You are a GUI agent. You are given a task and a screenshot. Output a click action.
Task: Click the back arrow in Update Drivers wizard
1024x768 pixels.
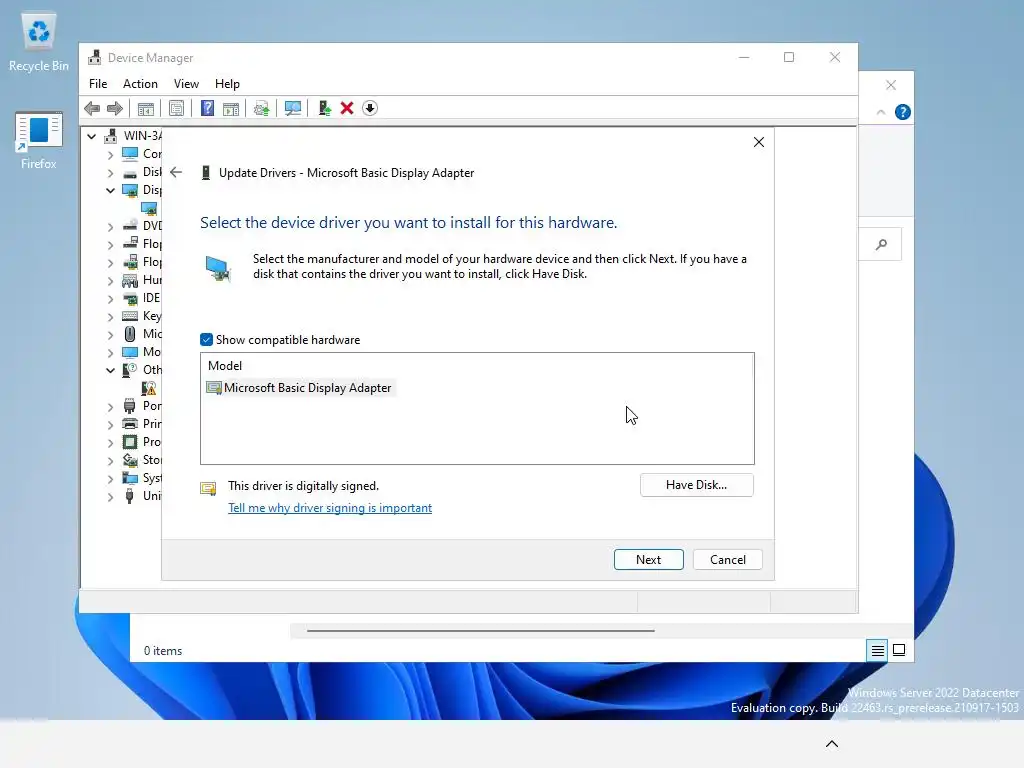click(176, 172)
